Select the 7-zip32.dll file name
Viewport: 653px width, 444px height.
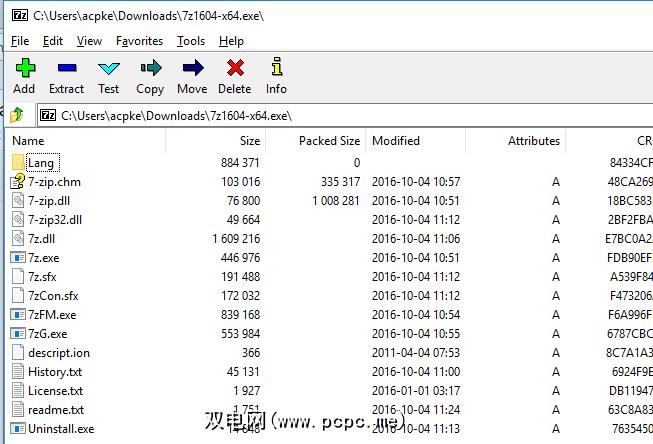[x=55, y=220]
